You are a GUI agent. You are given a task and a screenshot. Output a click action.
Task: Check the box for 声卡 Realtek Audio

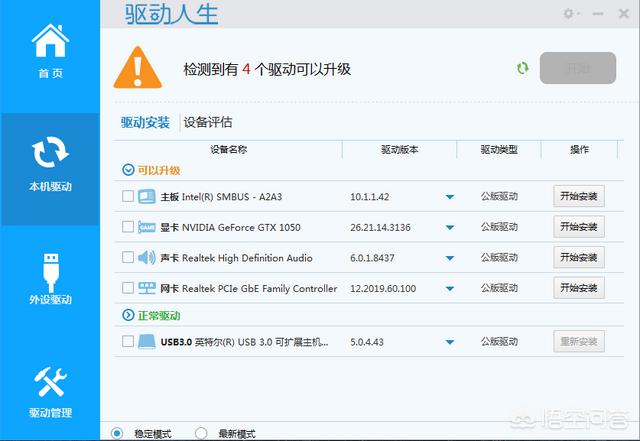[128, 257]
